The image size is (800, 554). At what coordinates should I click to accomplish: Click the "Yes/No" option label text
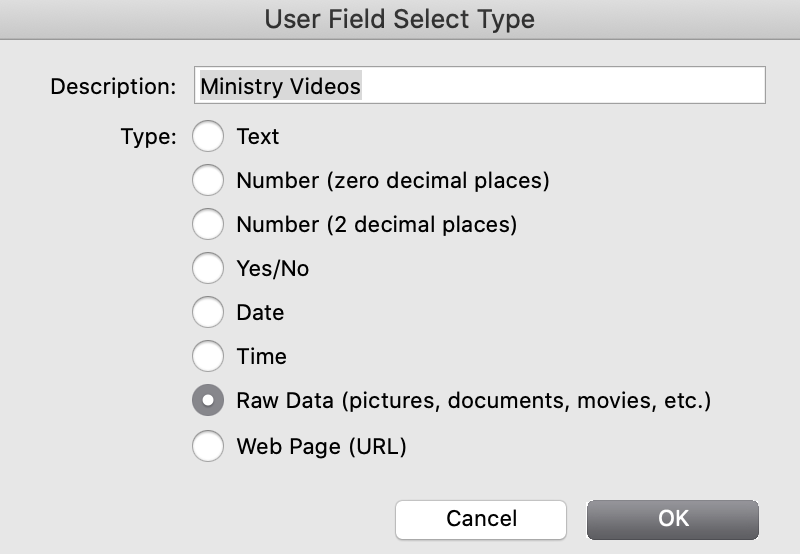point(272,269)
